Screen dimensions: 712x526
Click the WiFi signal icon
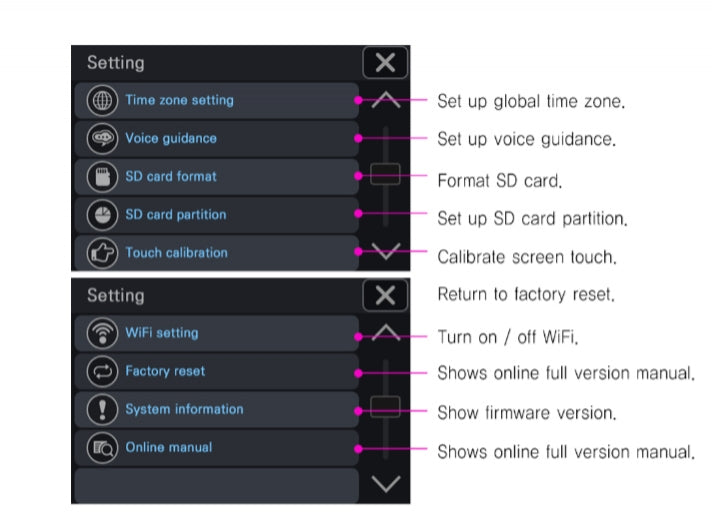click(101, 333)
